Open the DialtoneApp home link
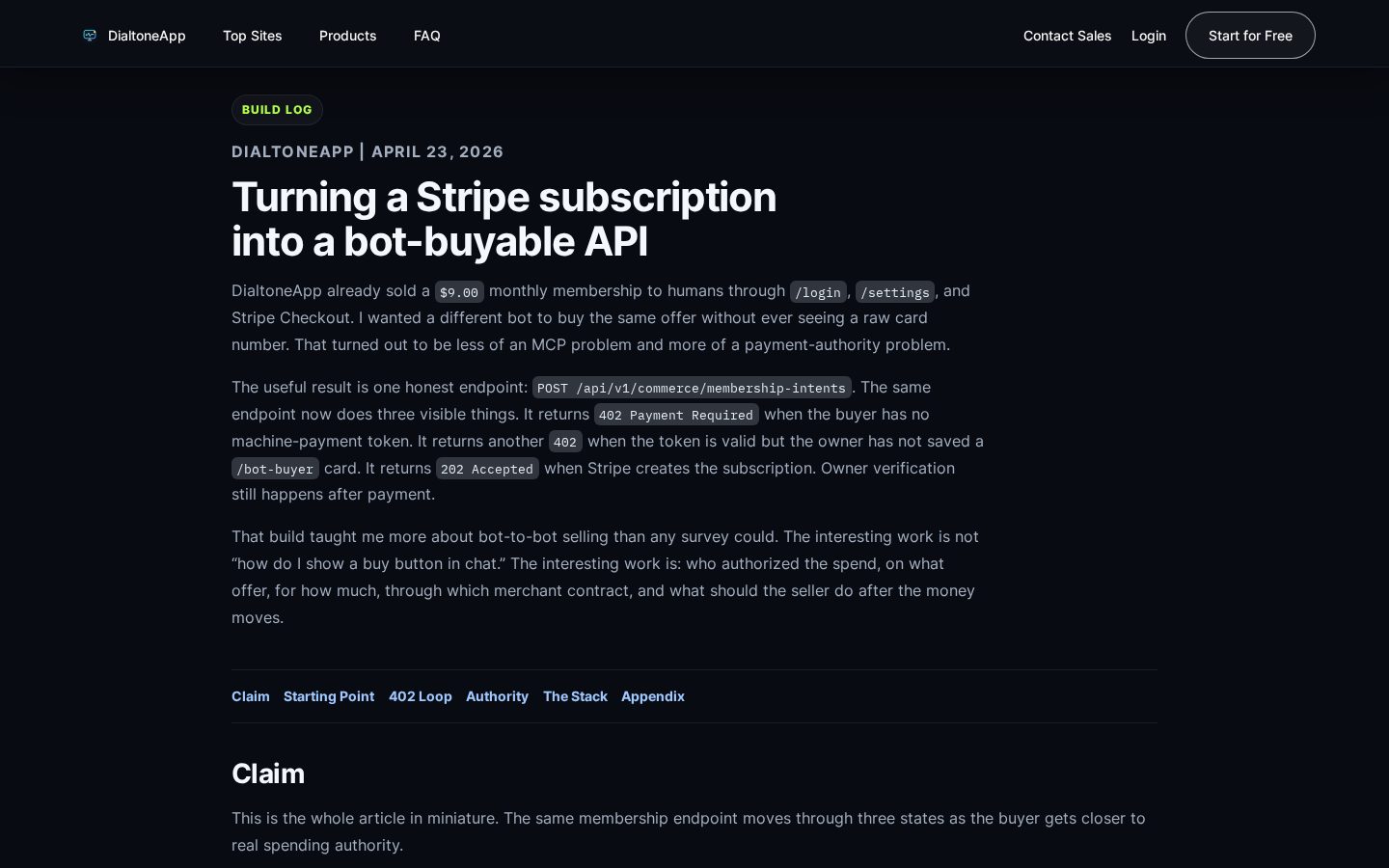1389x868 pixels. (x=134, y=36)
